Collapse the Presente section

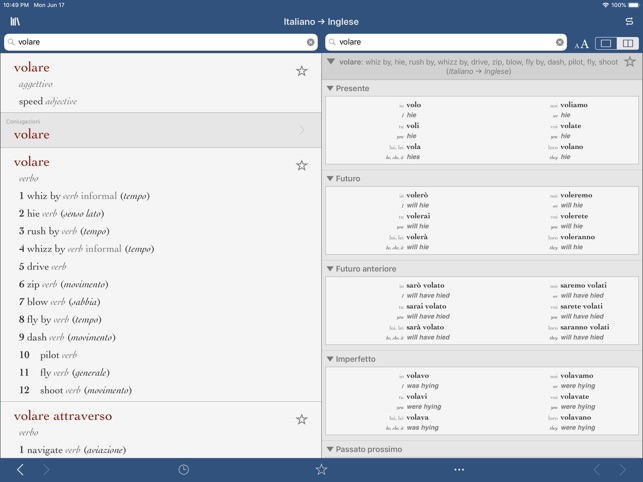tap(330, 88)
